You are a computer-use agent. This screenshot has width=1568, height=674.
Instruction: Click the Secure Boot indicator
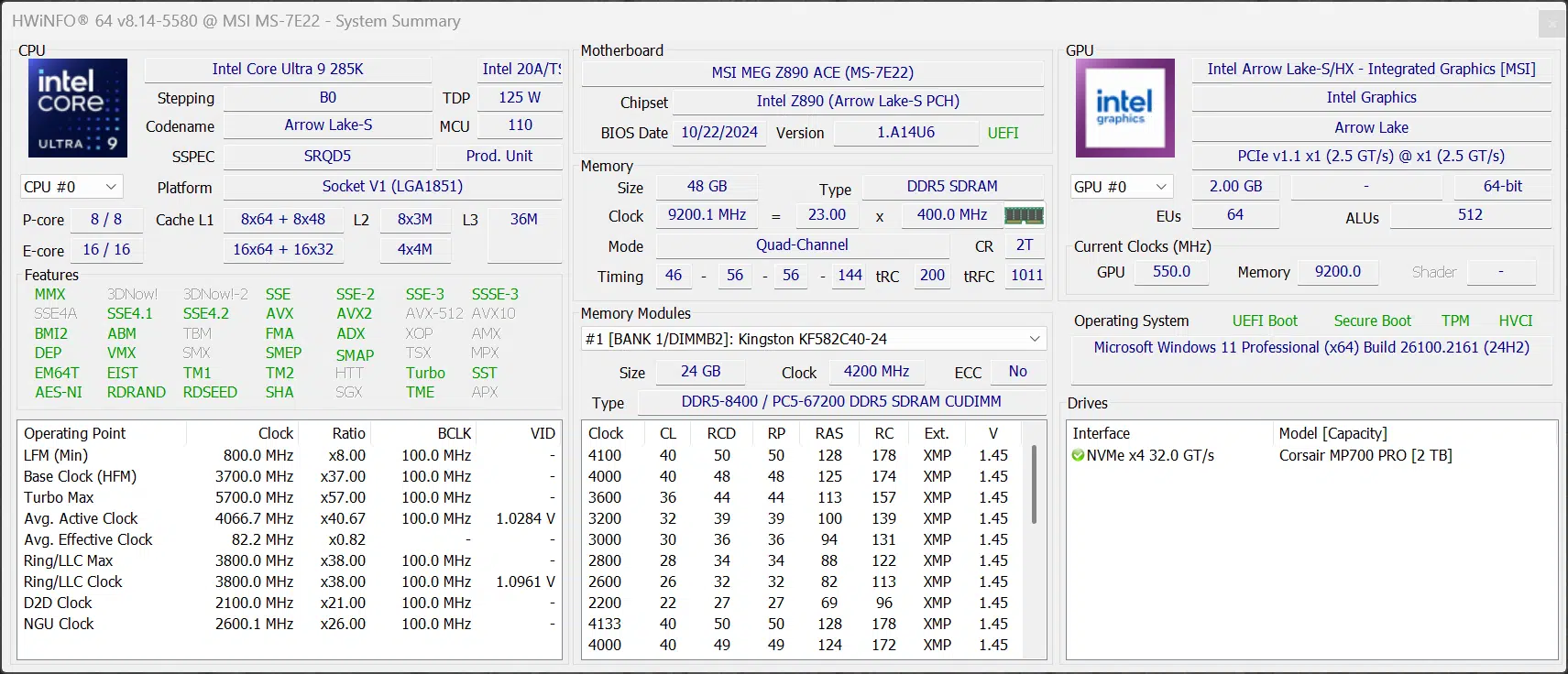point(1372,321)
